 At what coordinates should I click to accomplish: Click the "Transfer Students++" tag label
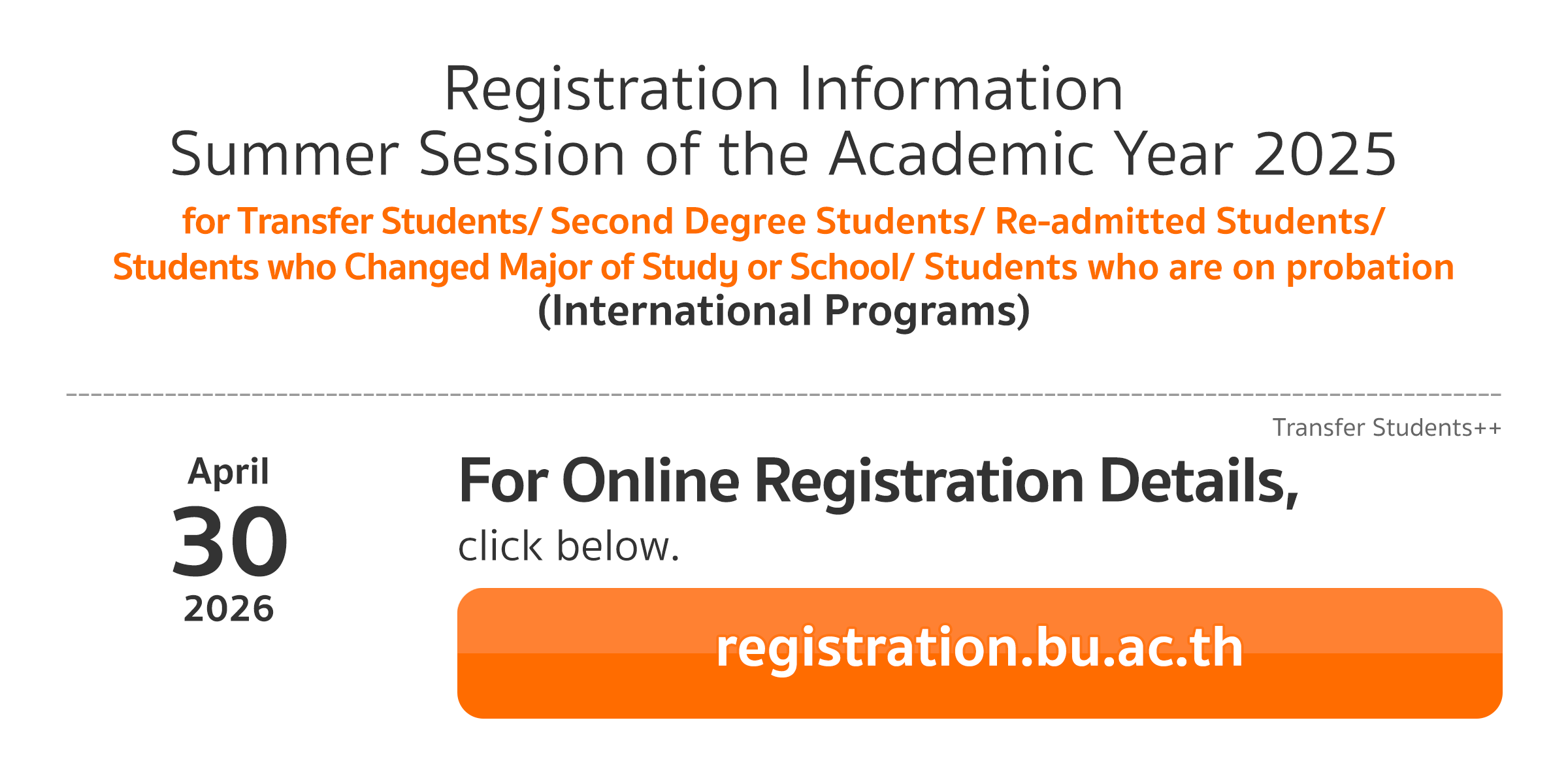pos(1386,428)
